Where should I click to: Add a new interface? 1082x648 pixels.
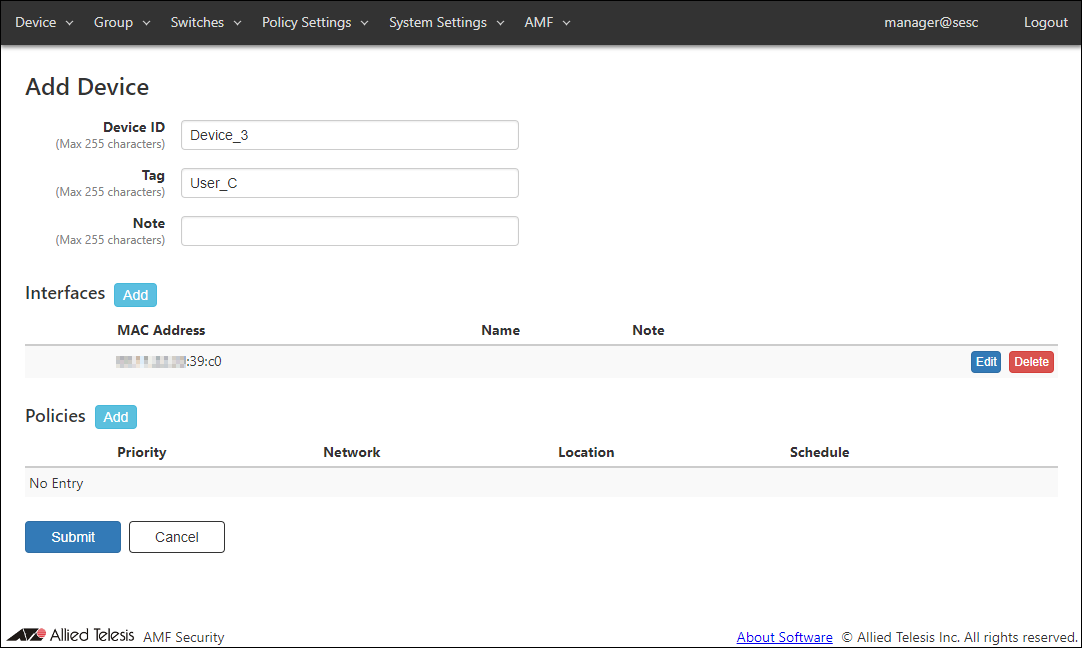(135, 295)
